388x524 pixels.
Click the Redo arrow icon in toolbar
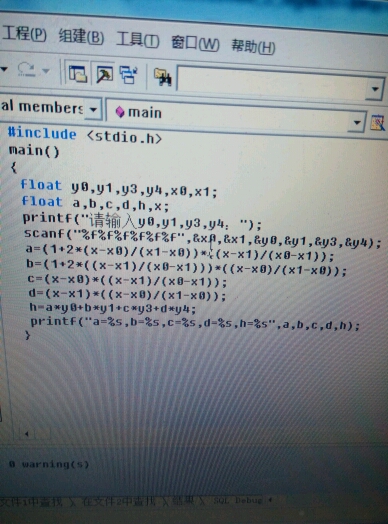(27, 69)
